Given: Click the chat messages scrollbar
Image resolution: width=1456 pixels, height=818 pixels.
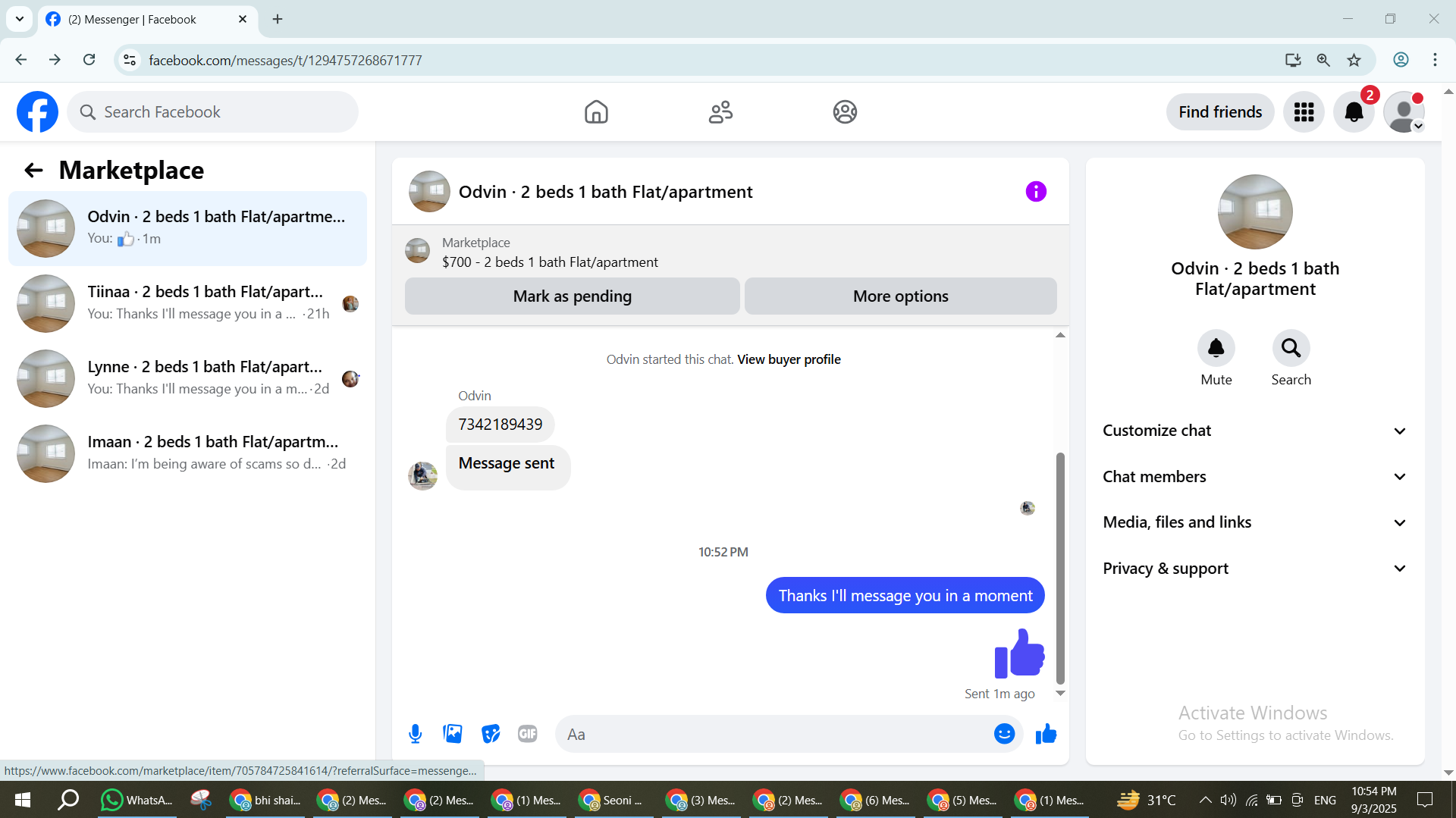Looking at the screenshot, I should pyautogui.click(x=1060, y=568).
